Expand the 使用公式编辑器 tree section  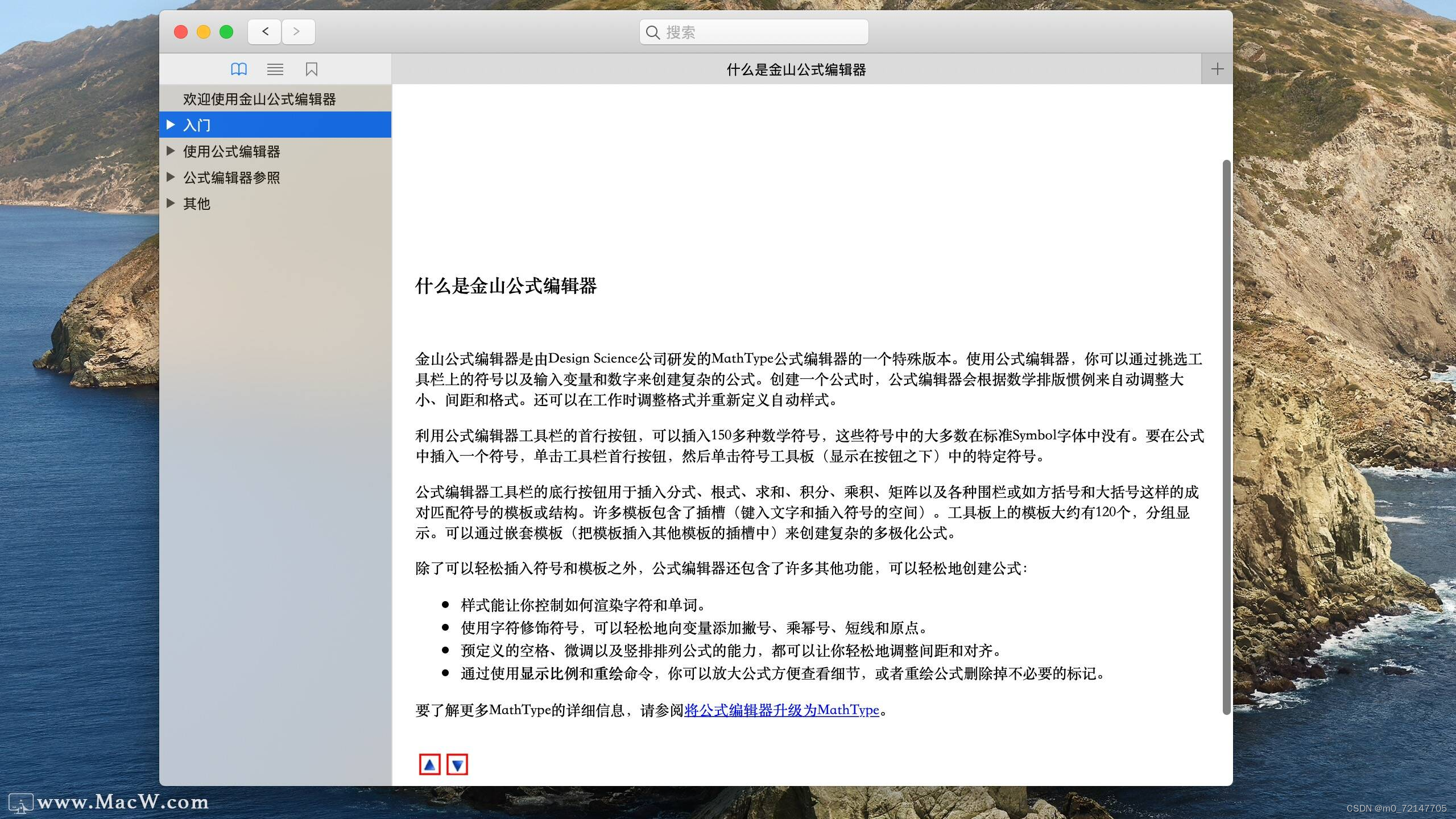pos(171,151)
